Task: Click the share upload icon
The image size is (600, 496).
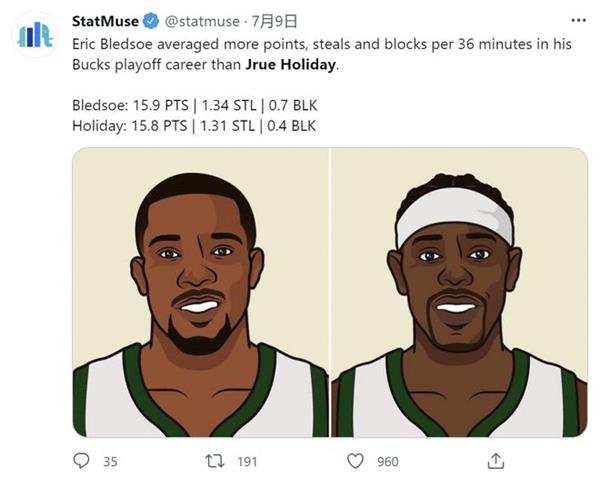Action: point(496,461)
